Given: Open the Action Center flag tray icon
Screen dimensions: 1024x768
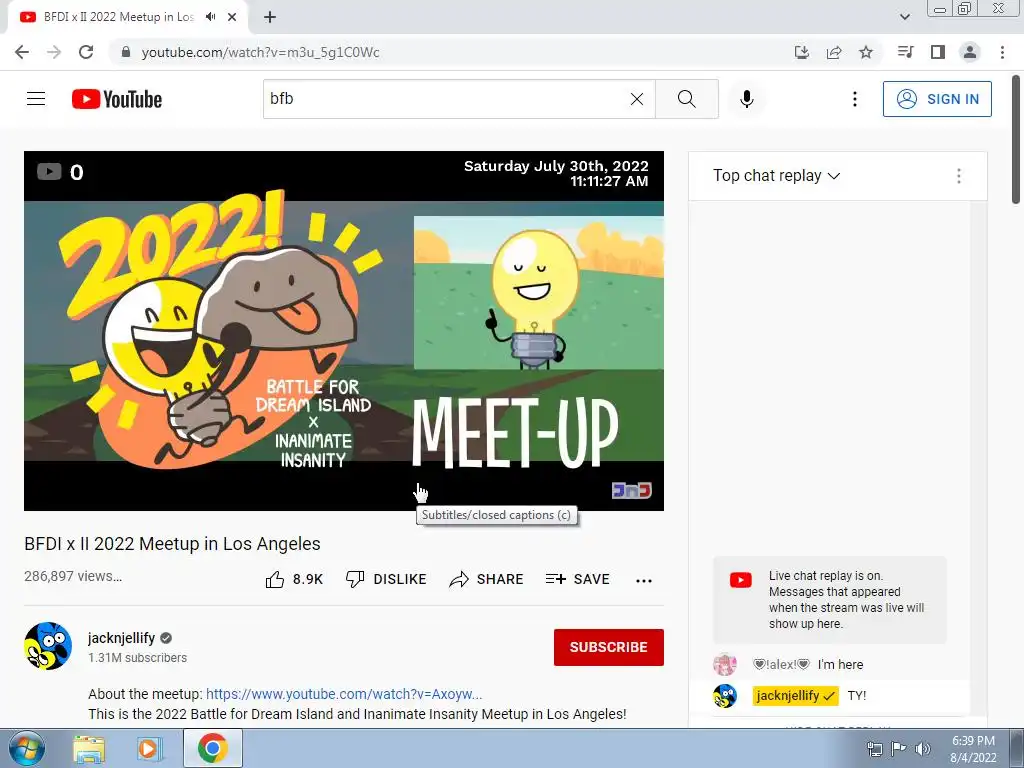Looking at the screenshot, I should (899, 748).
